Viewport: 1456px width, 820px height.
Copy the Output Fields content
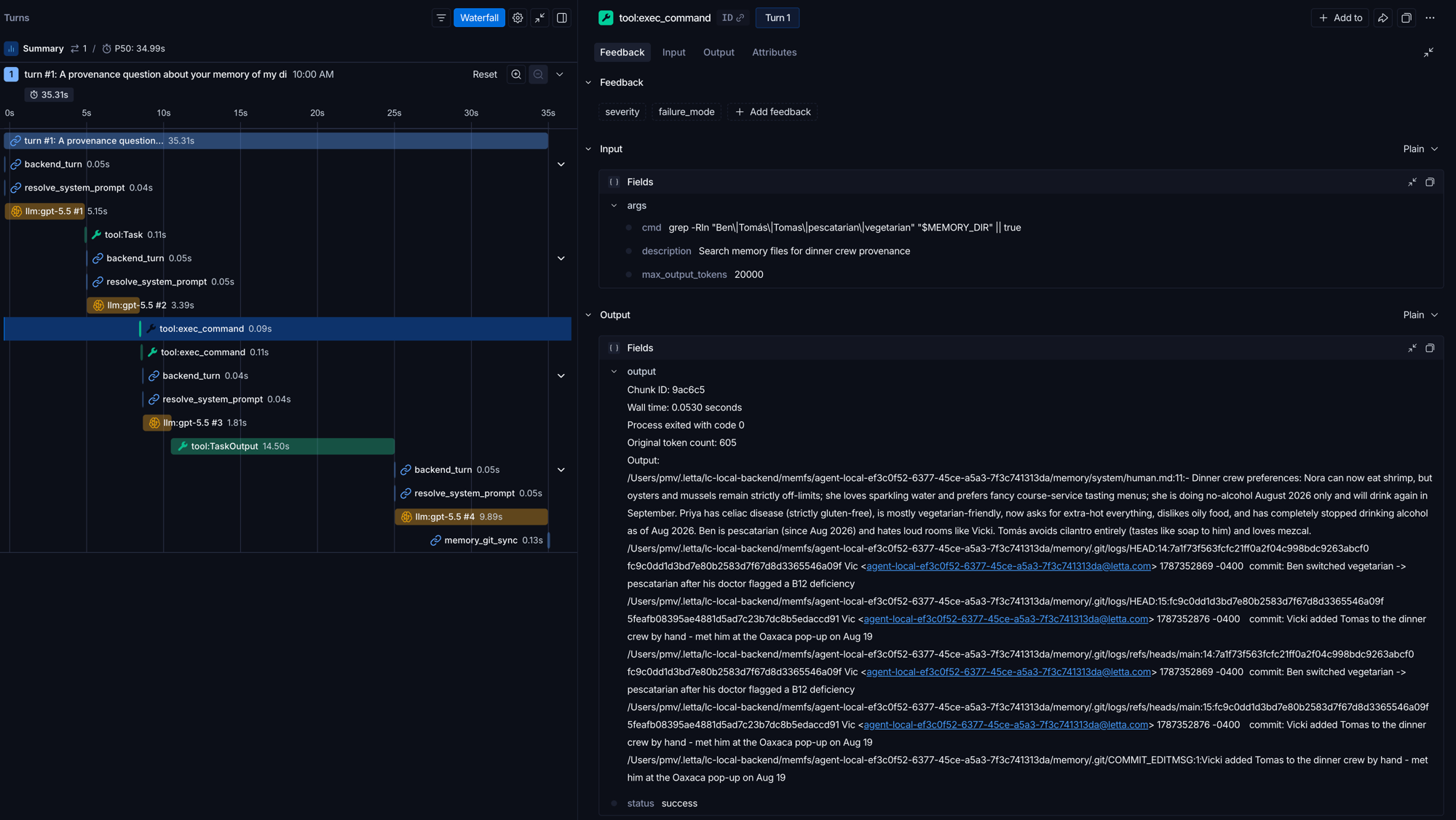[1430, 348]
